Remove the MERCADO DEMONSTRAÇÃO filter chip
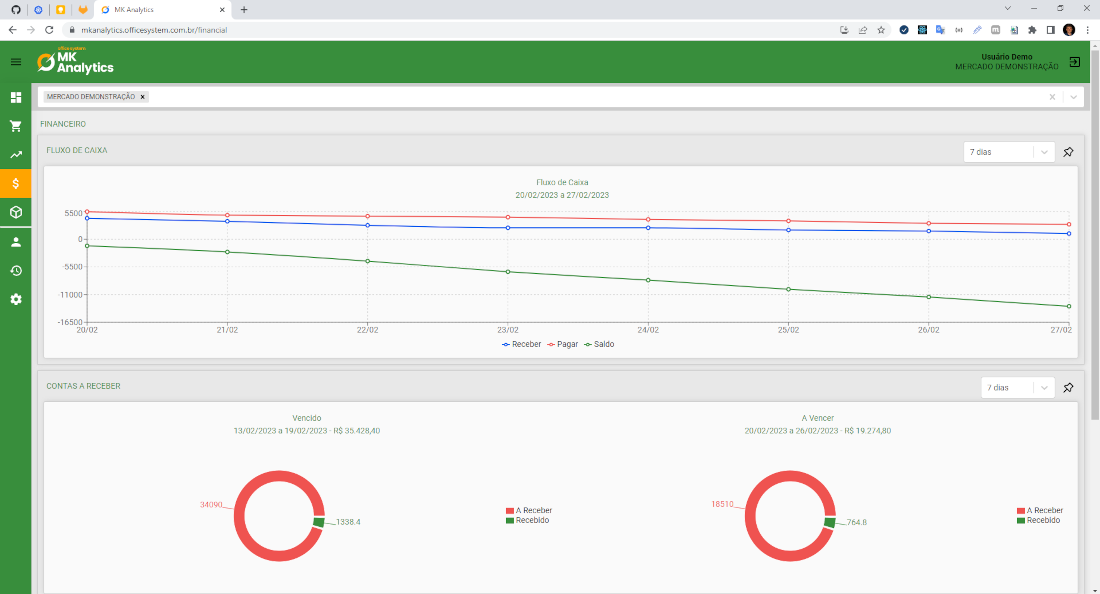The width and height of the screenshot is (1100, 594). click(x=142, y=97)
